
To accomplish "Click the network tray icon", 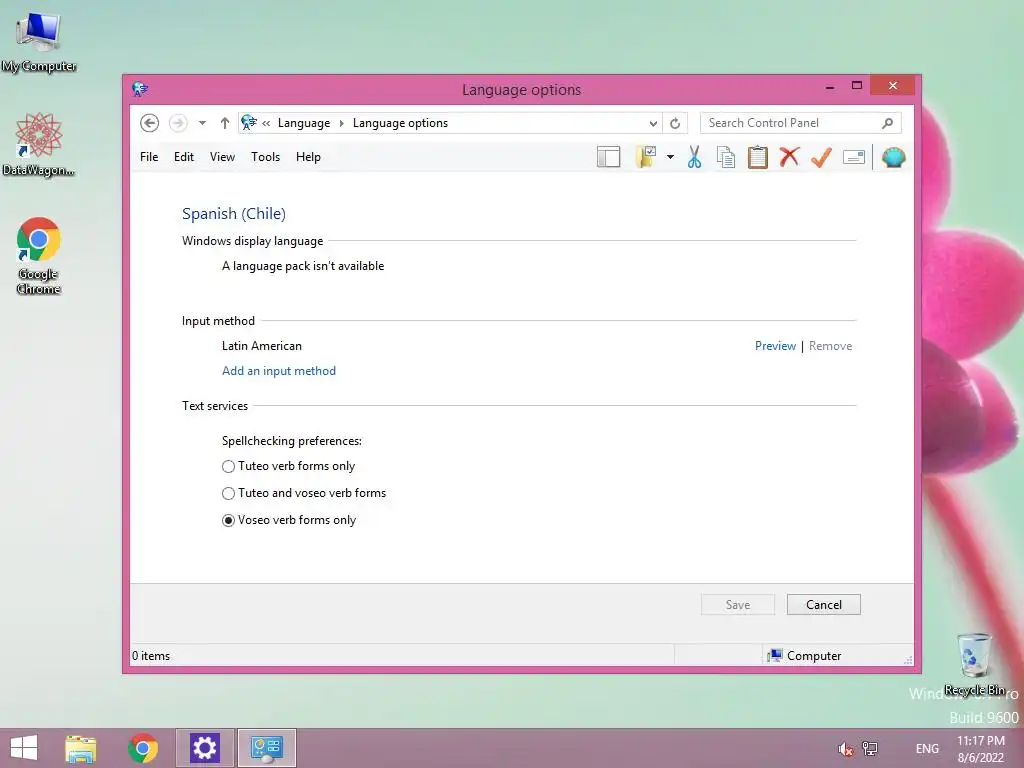I will coord(870,748).
